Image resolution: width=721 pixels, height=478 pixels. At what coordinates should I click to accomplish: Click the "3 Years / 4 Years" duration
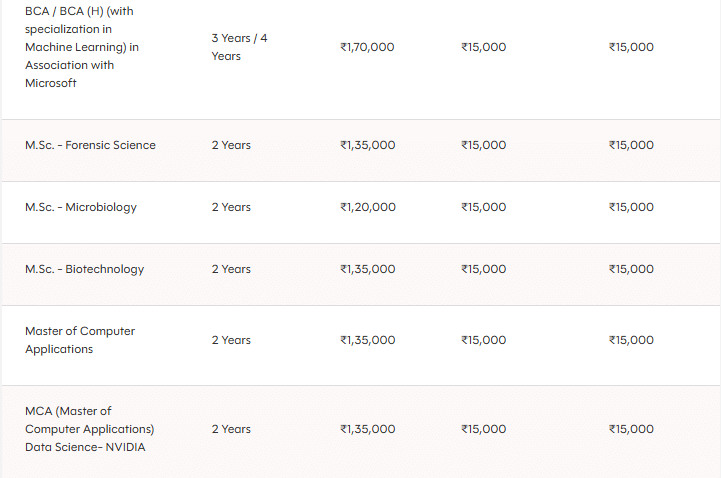(239, 47)
